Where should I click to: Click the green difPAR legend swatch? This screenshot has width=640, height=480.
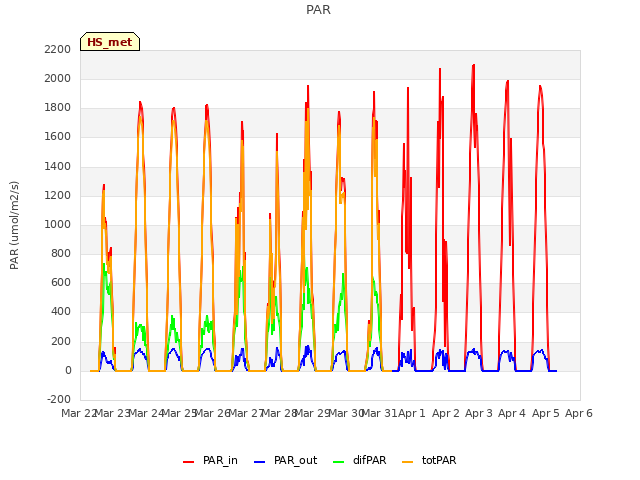[x=338, y=462]
